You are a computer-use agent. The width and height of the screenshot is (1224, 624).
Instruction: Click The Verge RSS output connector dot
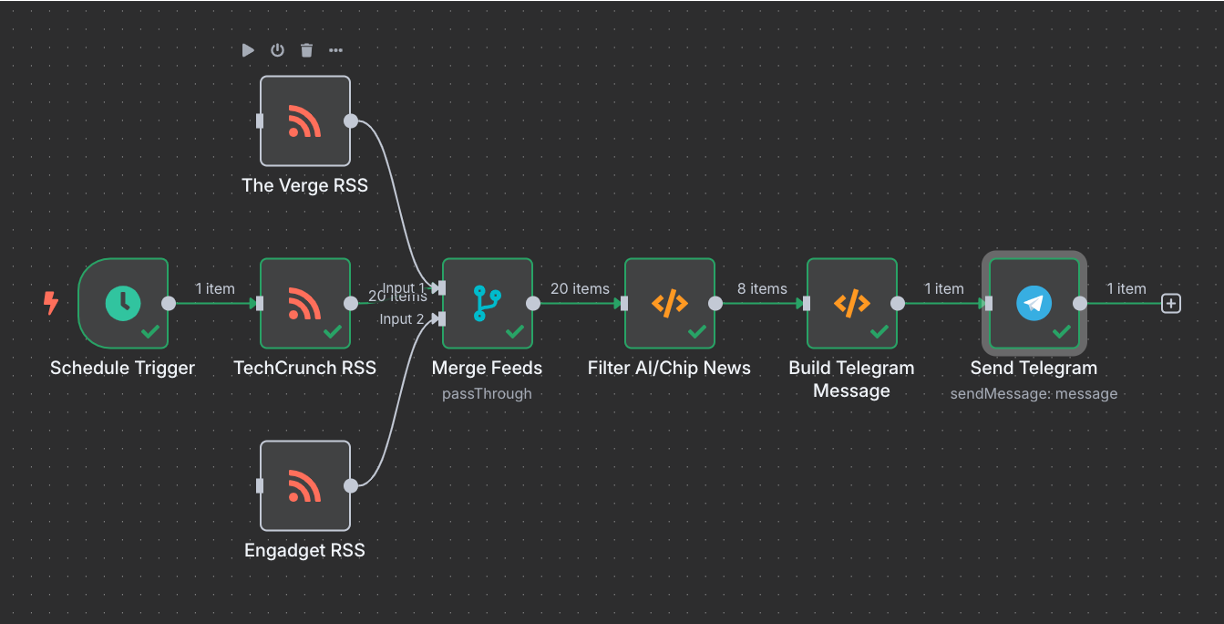pos(351,121)
